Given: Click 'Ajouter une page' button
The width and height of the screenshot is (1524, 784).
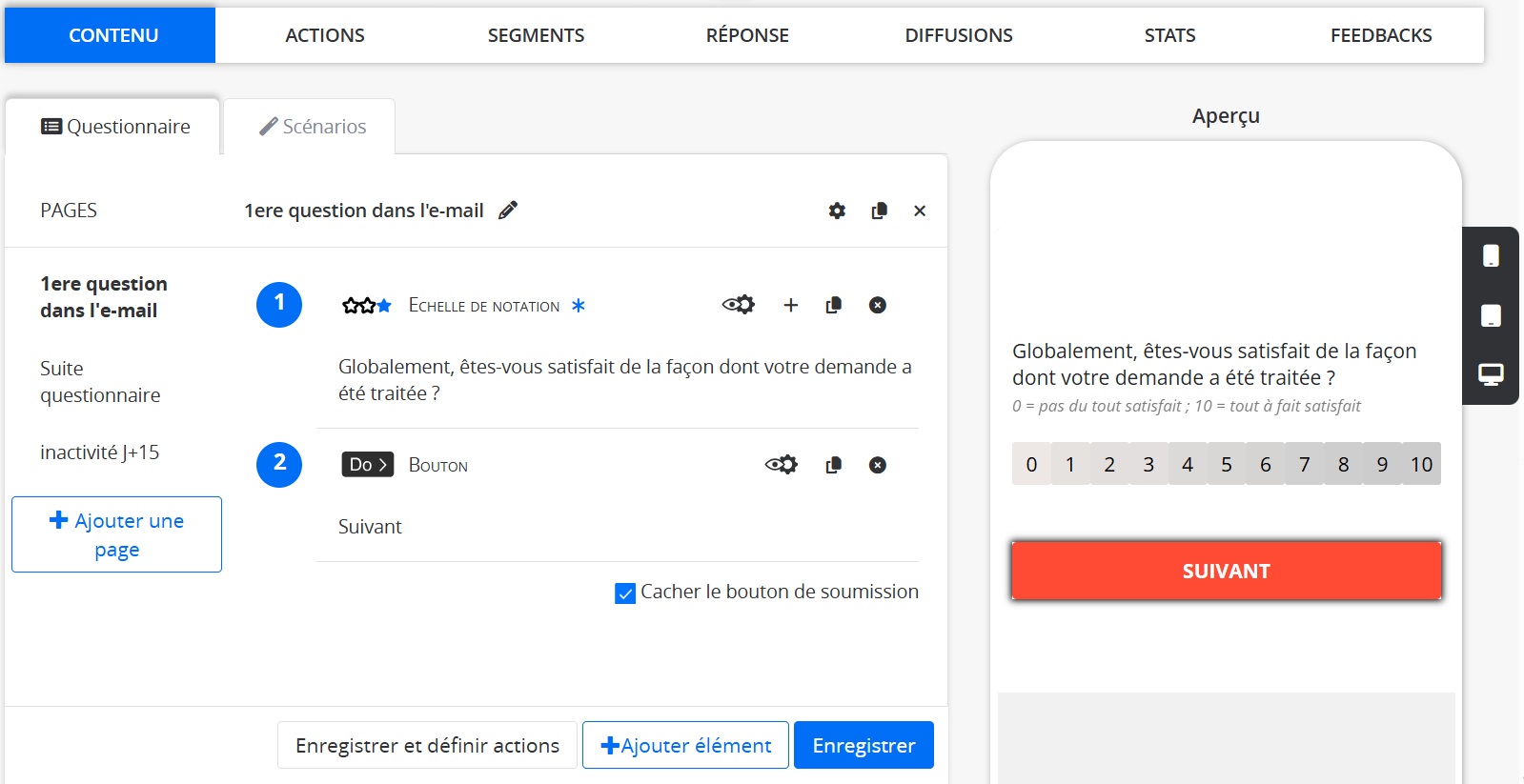Looking at the screenshot, I should click(116, 534).
